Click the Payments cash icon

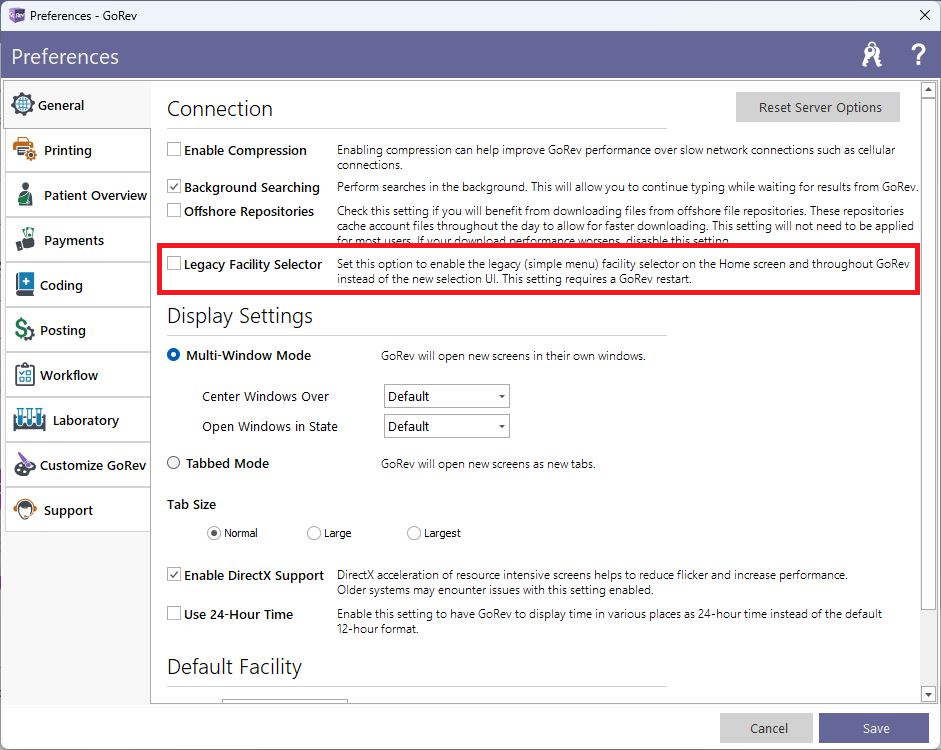(25, 239)
